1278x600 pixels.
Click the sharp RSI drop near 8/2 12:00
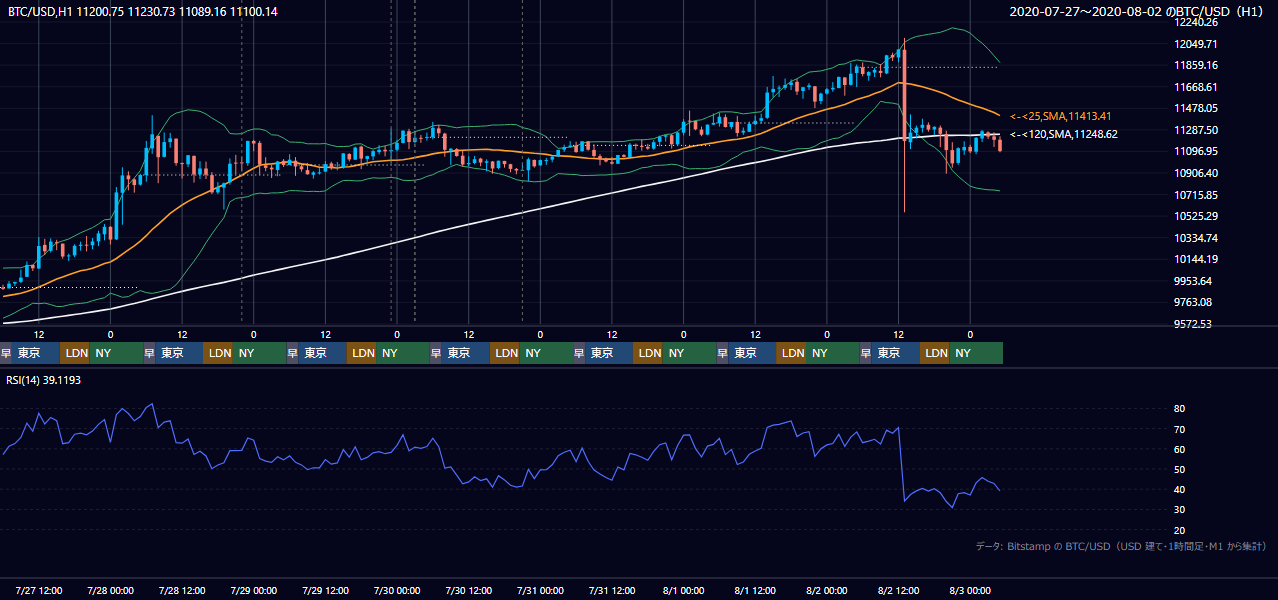point(902,464)
